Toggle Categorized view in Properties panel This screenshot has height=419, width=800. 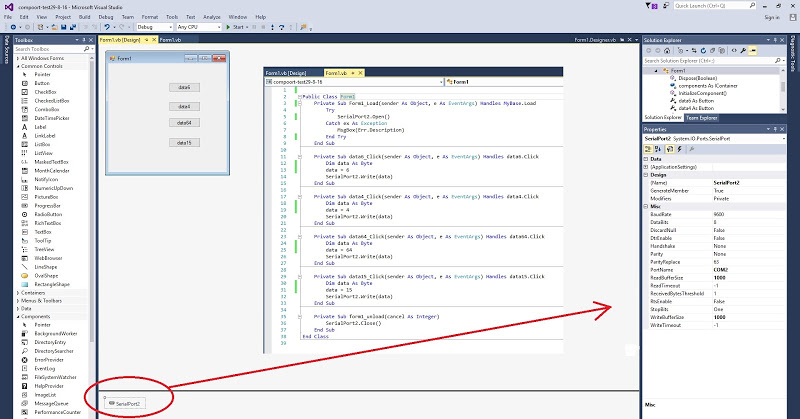tap(648, 149)
